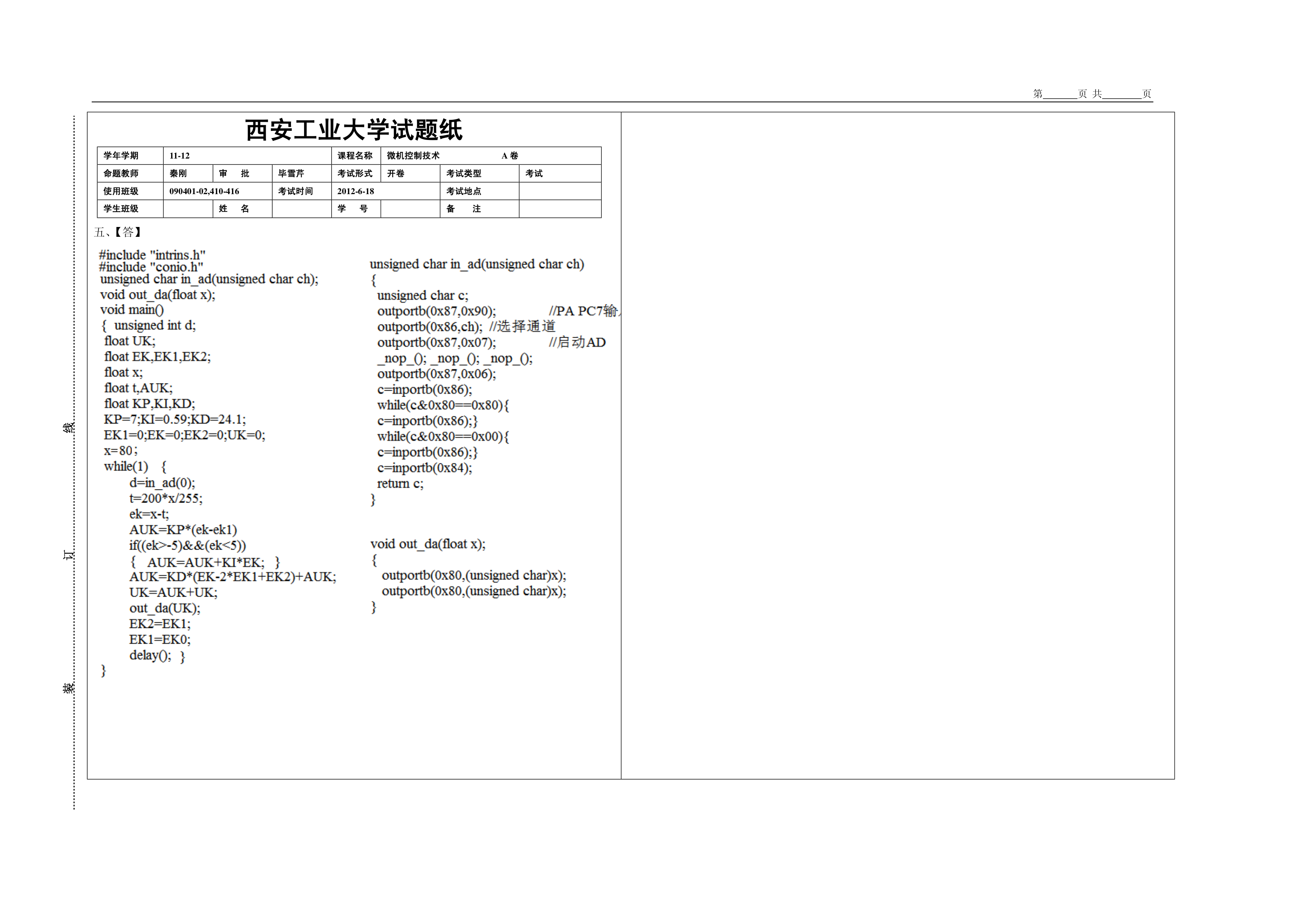Screen dimensions: 1307x924
Task: Click the line outportb(0x87,0x06);
Action: click(x=436, y=374)
